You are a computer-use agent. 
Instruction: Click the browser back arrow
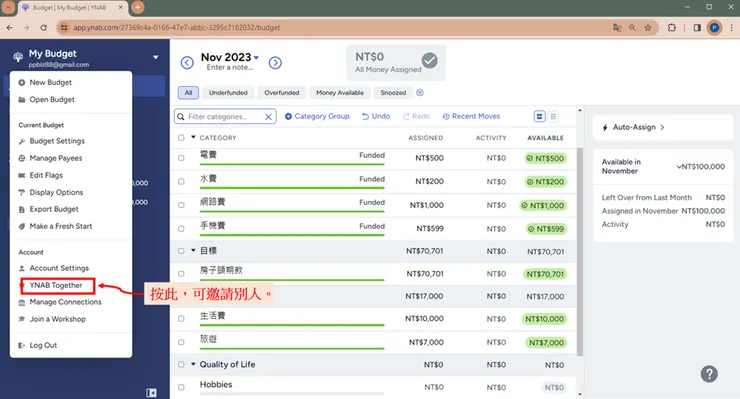(x=9, y=27)
